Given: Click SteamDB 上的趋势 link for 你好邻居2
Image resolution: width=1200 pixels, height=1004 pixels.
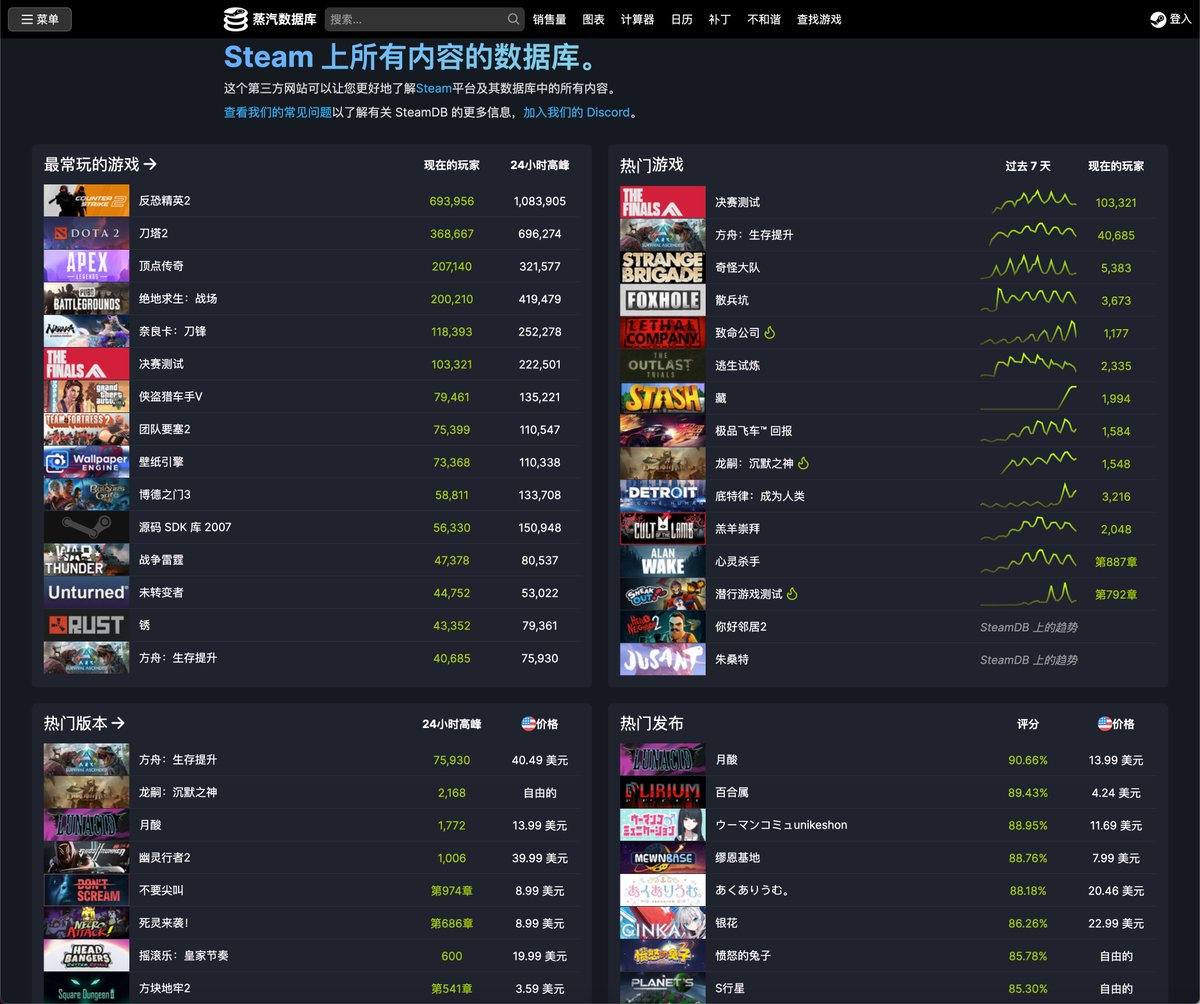Looking at the screenshot, I should 1029,627.
